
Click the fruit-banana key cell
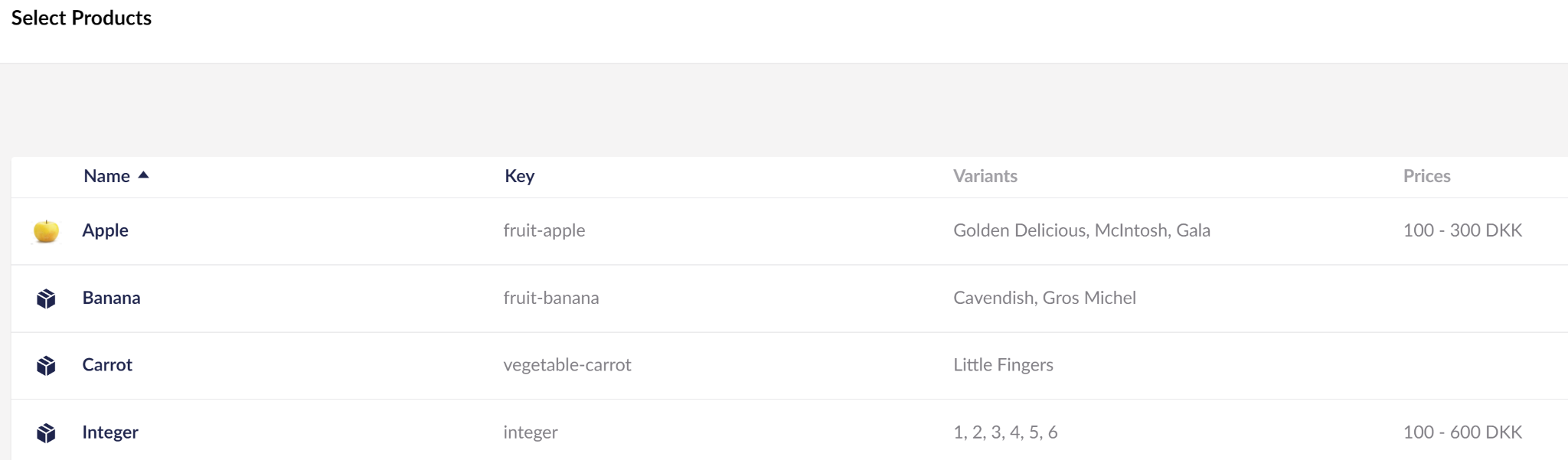[x=551, y=298]
